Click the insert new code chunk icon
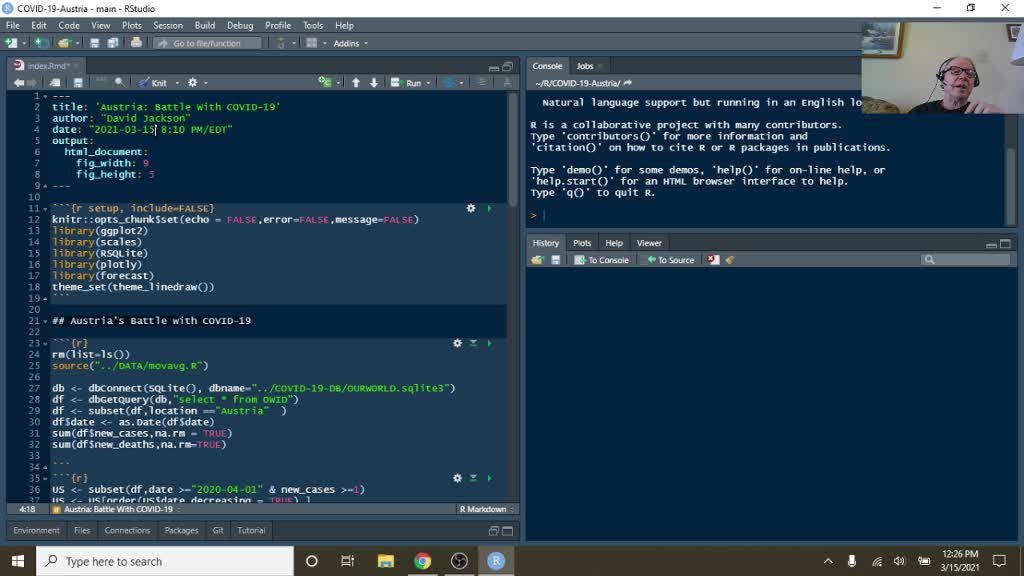 [325, 83]
